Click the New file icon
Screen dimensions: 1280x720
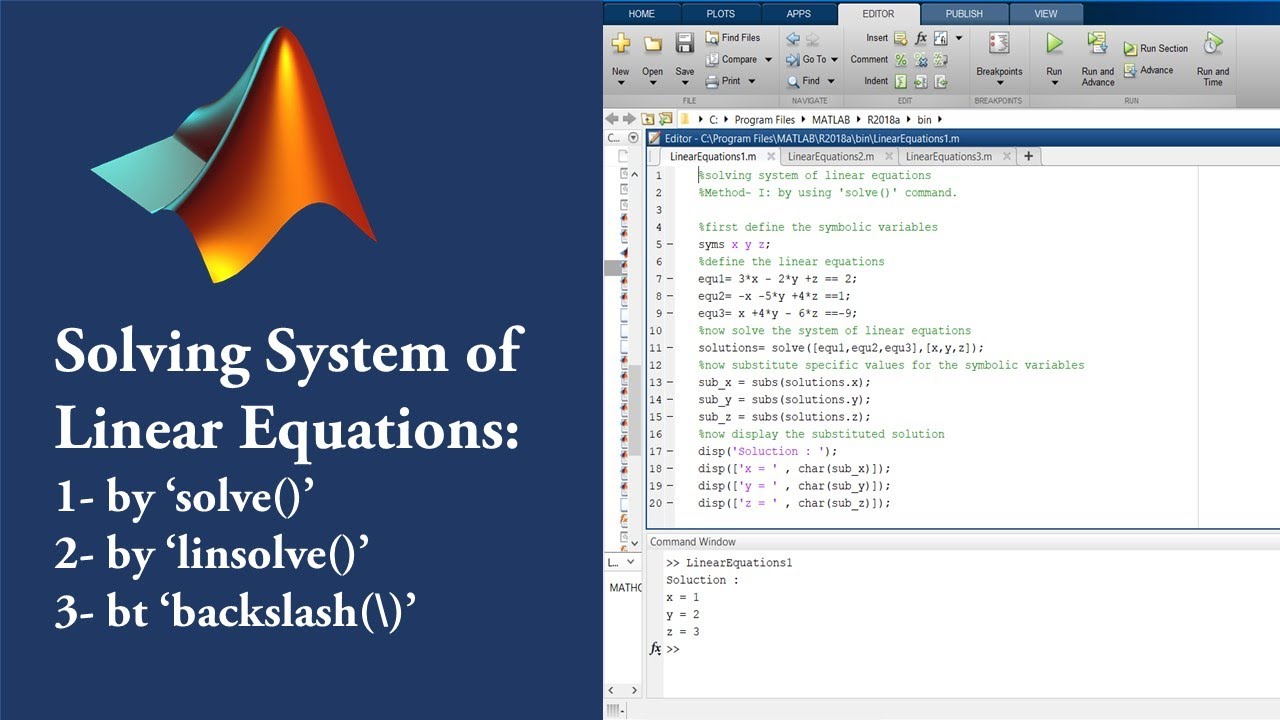tap(621, 43)
